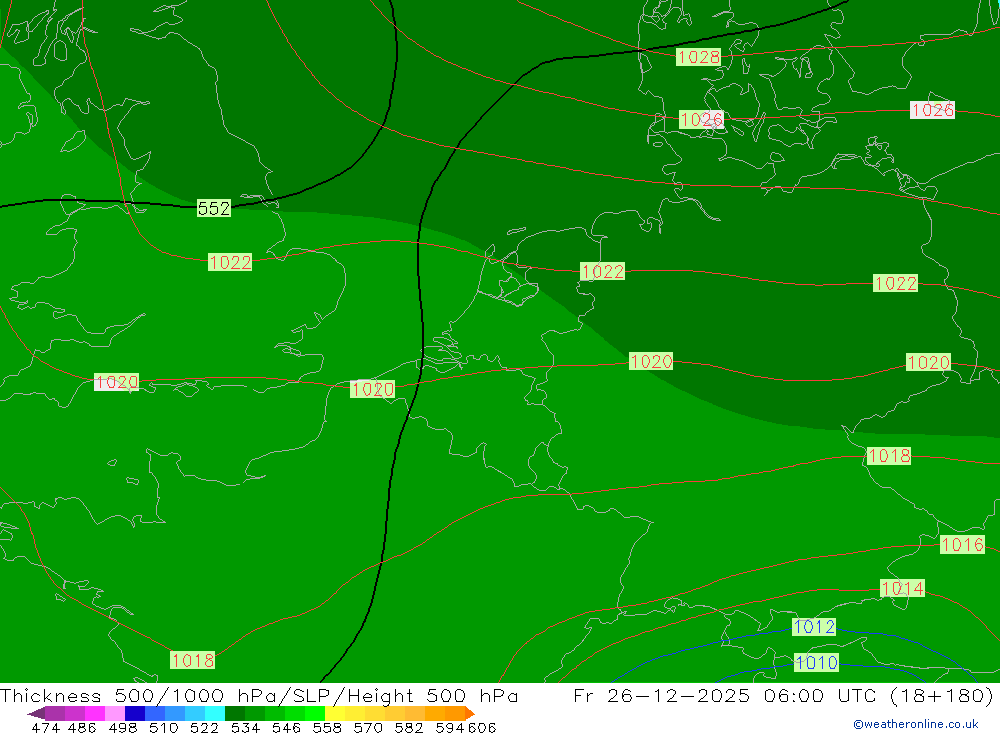The width and height of the screenshot is (1000, 733).
Task: Click the blue 1010 isobar label
Action: (816, 662)
